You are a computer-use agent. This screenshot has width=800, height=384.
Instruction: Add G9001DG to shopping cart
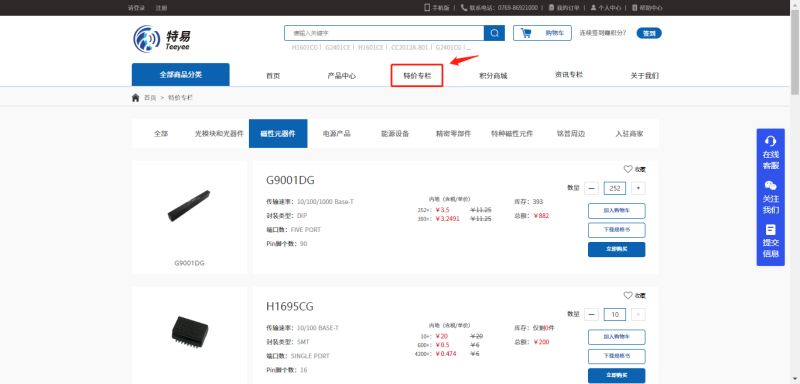click(616, 211)
